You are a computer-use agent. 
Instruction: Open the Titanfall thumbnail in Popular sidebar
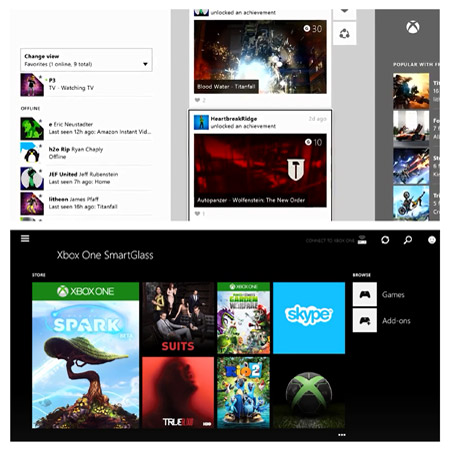(x=411, y=91)
